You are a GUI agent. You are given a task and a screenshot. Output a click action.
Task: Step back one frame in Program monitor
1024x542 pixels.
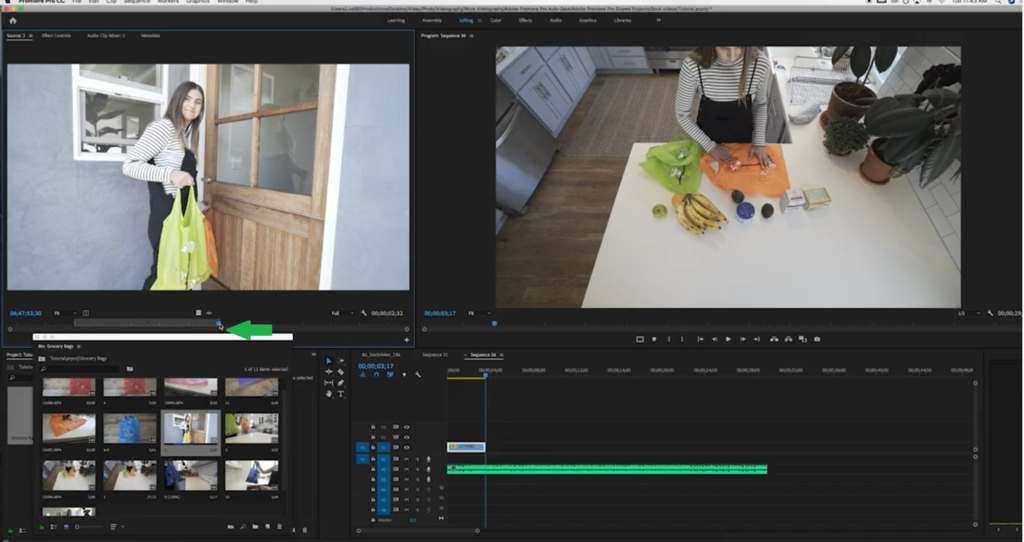point(714,340)
